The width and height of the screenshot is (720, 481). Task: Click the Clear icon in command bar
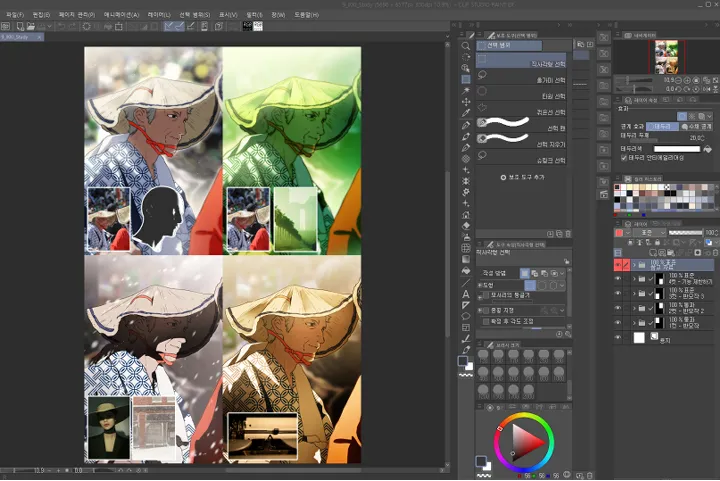[x=86, y=27]
